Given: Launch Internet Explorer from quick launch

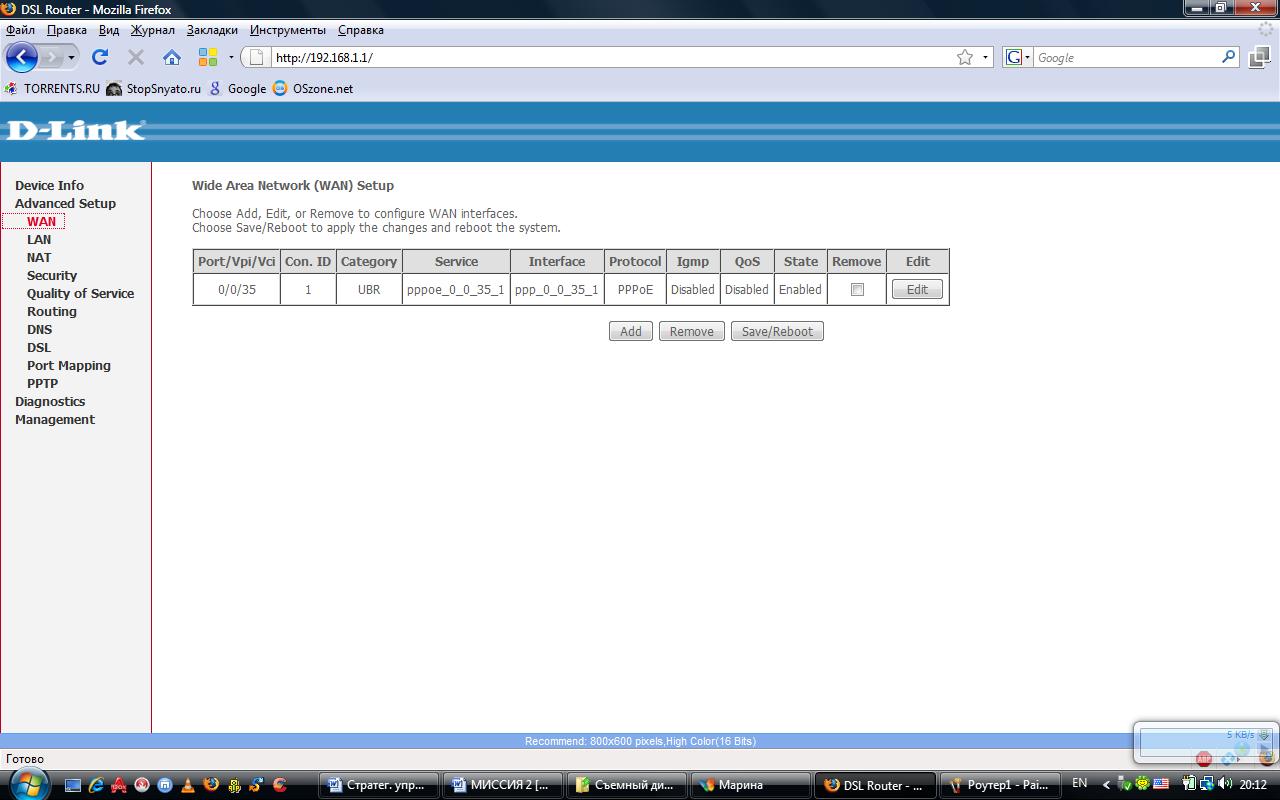Looking at the screenshot, I should 97,785.
